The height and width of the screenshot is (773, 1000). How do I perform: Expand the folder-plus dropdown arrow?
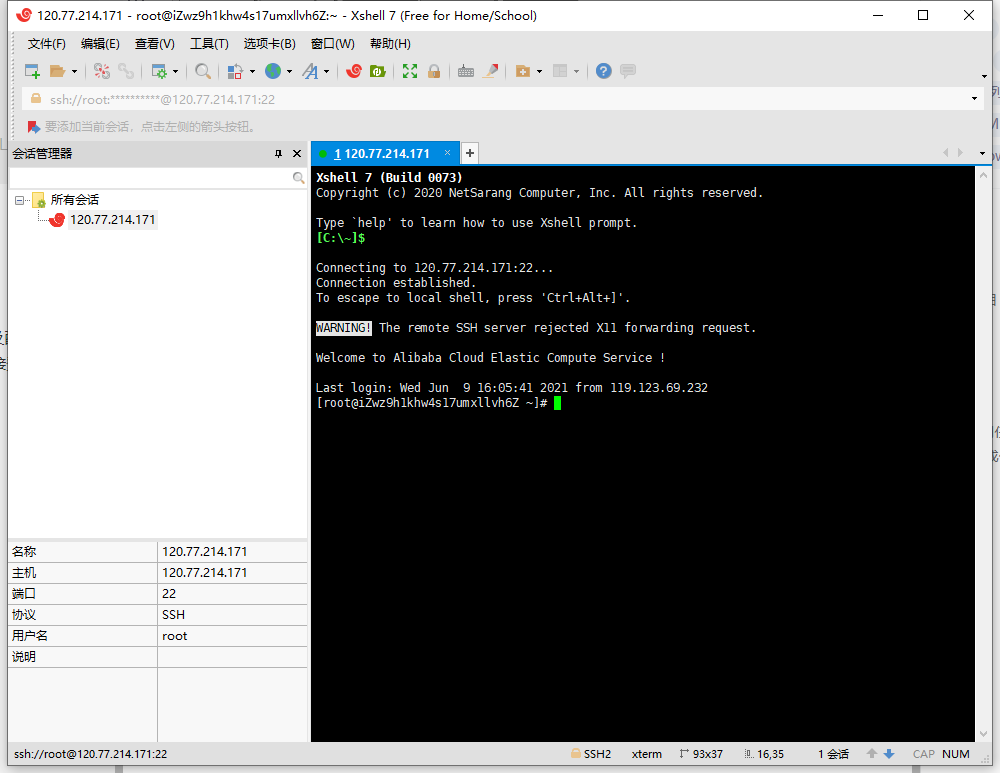(540, 71)
